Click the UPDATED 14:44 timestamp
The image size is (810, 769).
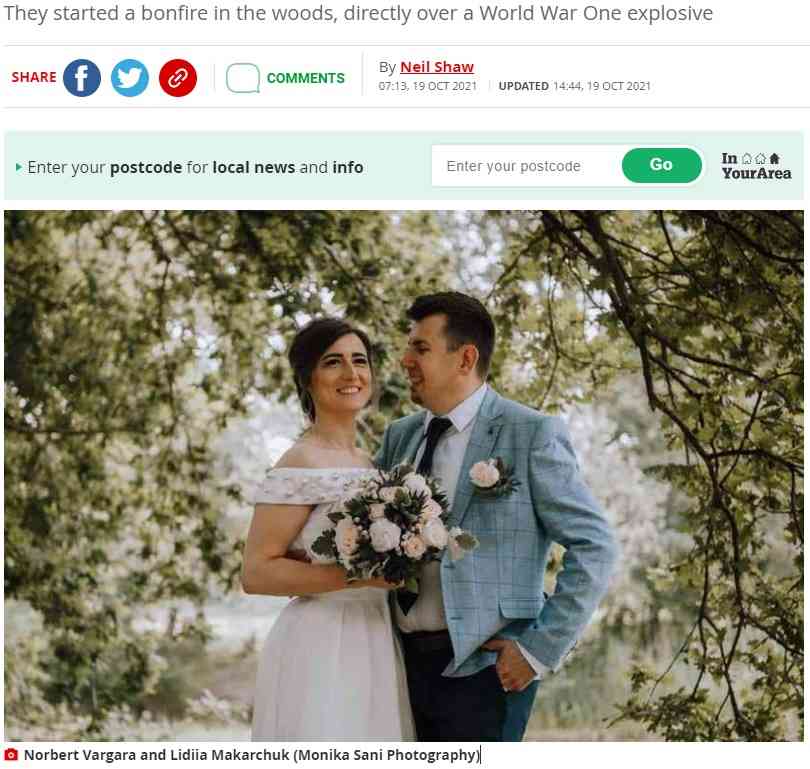[574, 86]
